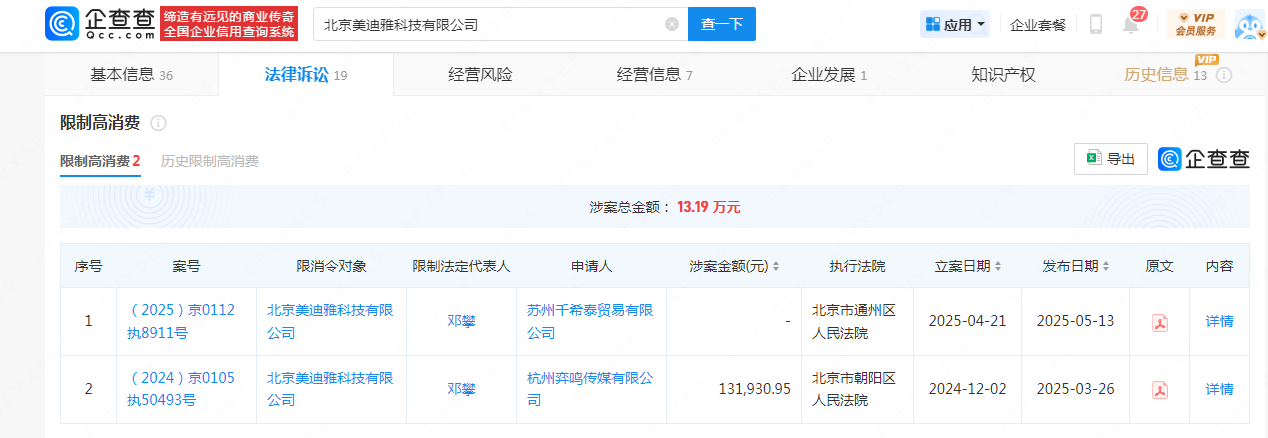
Task: Select the 法律诉讼 tab
Action: point(306,75)
